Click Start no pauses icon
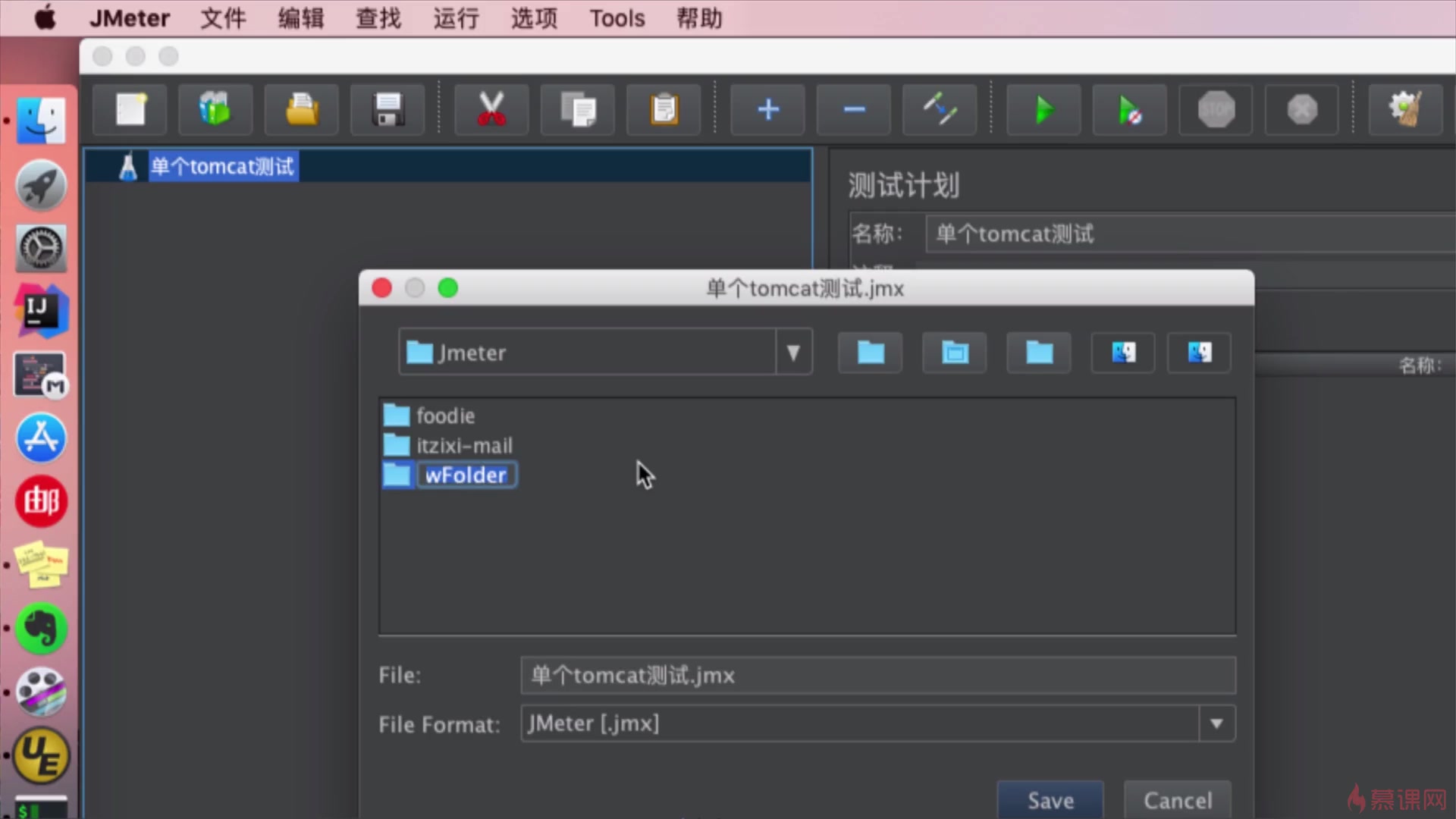This screenshot has width=1456, height=819. pyautogui.click(x=1129, y=110)
